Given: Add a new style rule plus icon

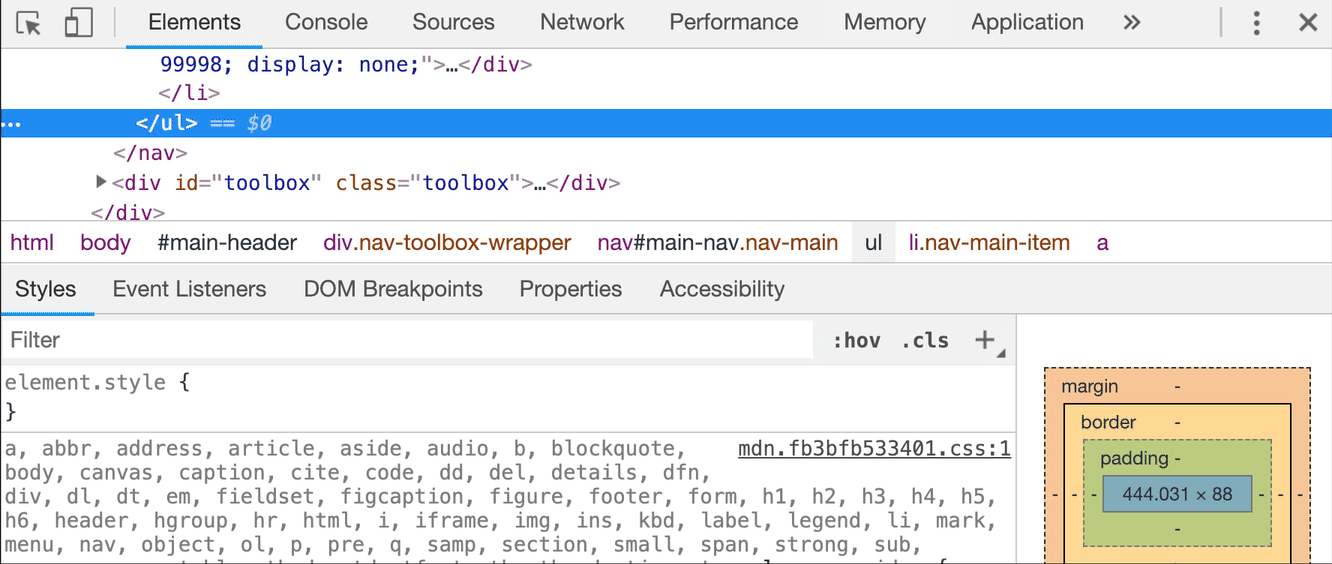Looking at the screenshot, I should point(985,340).
